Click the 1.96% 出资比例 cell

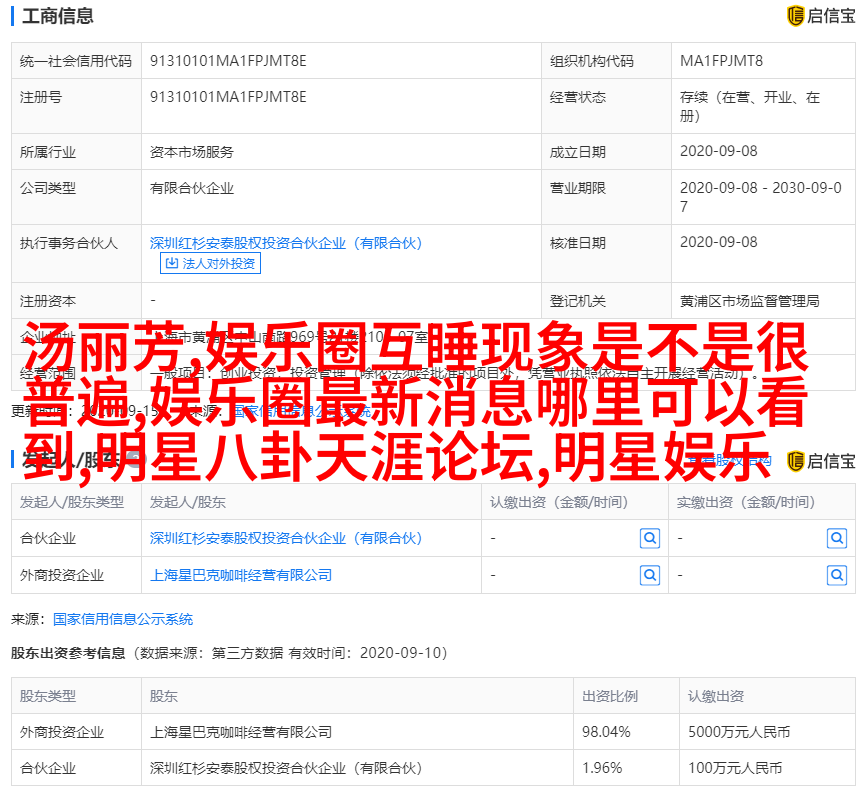602,768
